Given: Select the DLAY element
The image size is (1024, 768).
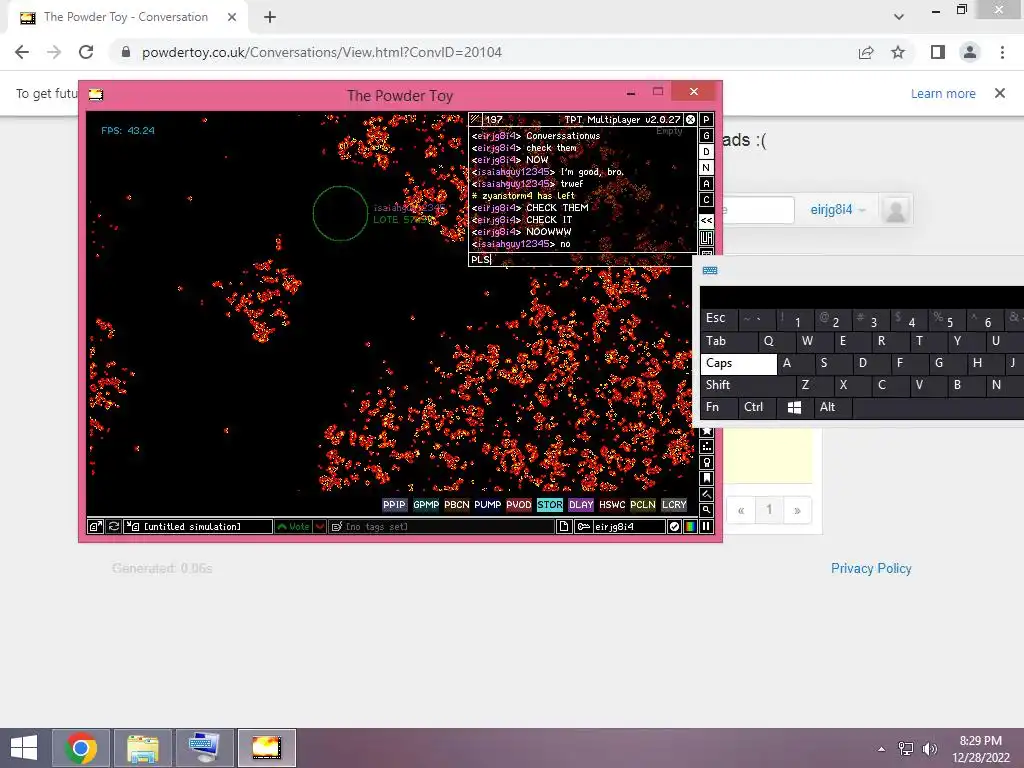Looking at the screenshot, I should coord(581,505).
